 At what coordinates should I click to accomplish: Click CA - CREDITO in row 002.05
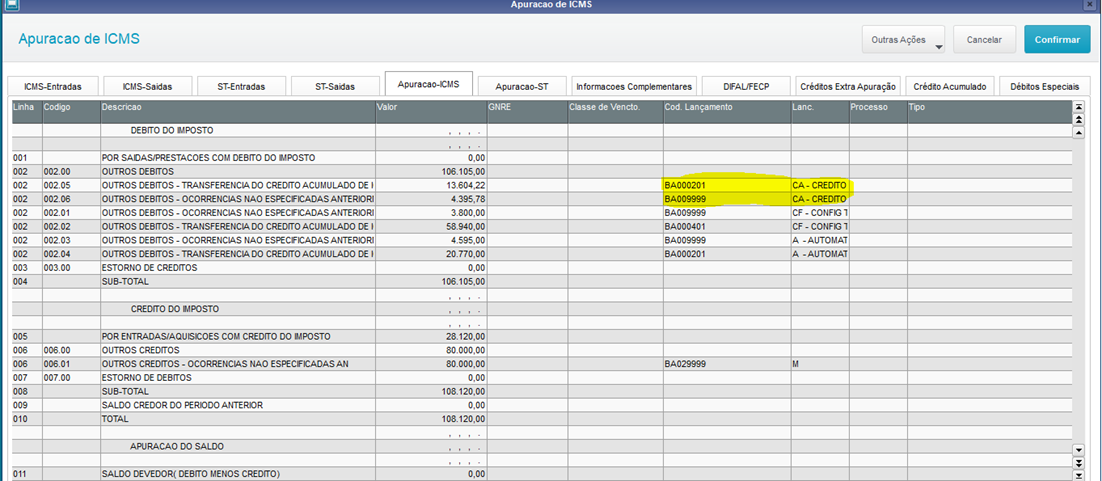[819, 185]
